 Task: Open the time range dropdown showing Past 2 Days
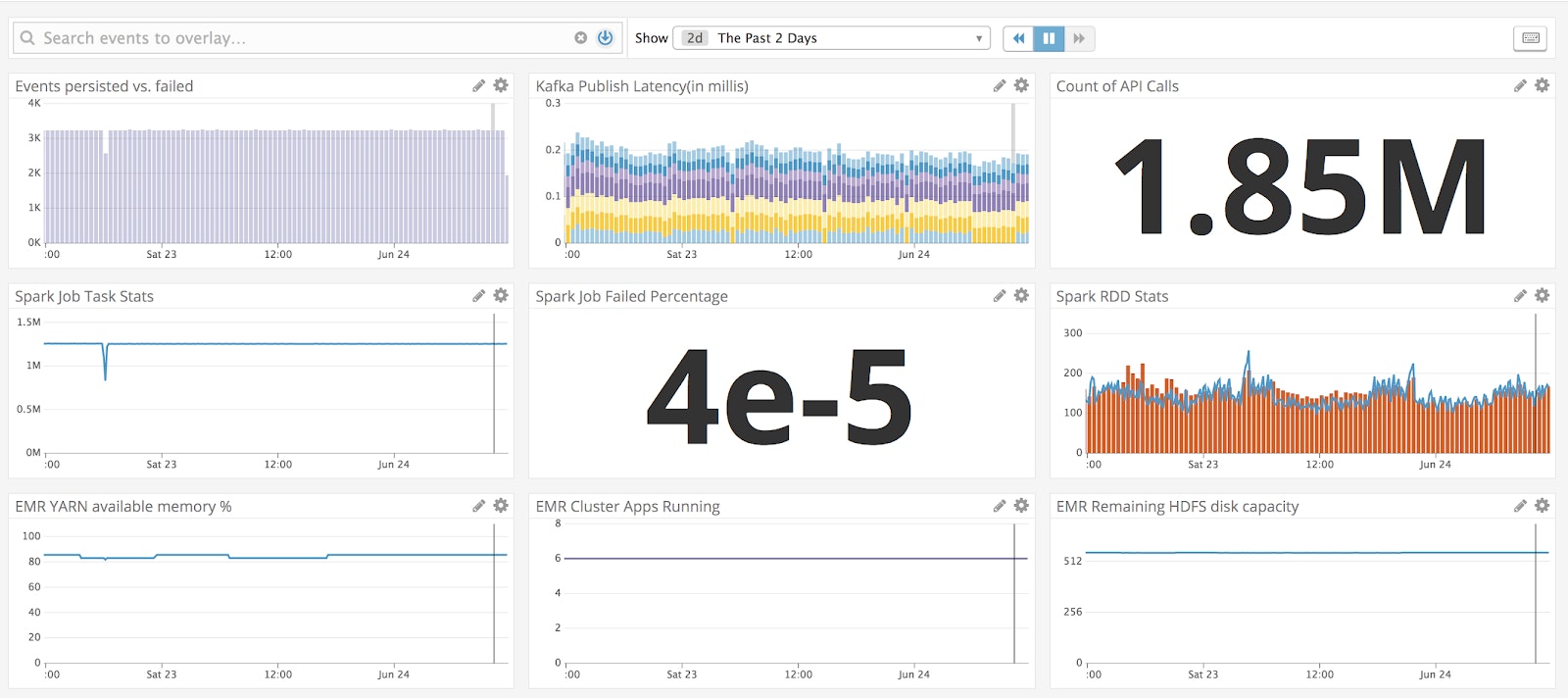pyautogui.click(x=831, y=38)
